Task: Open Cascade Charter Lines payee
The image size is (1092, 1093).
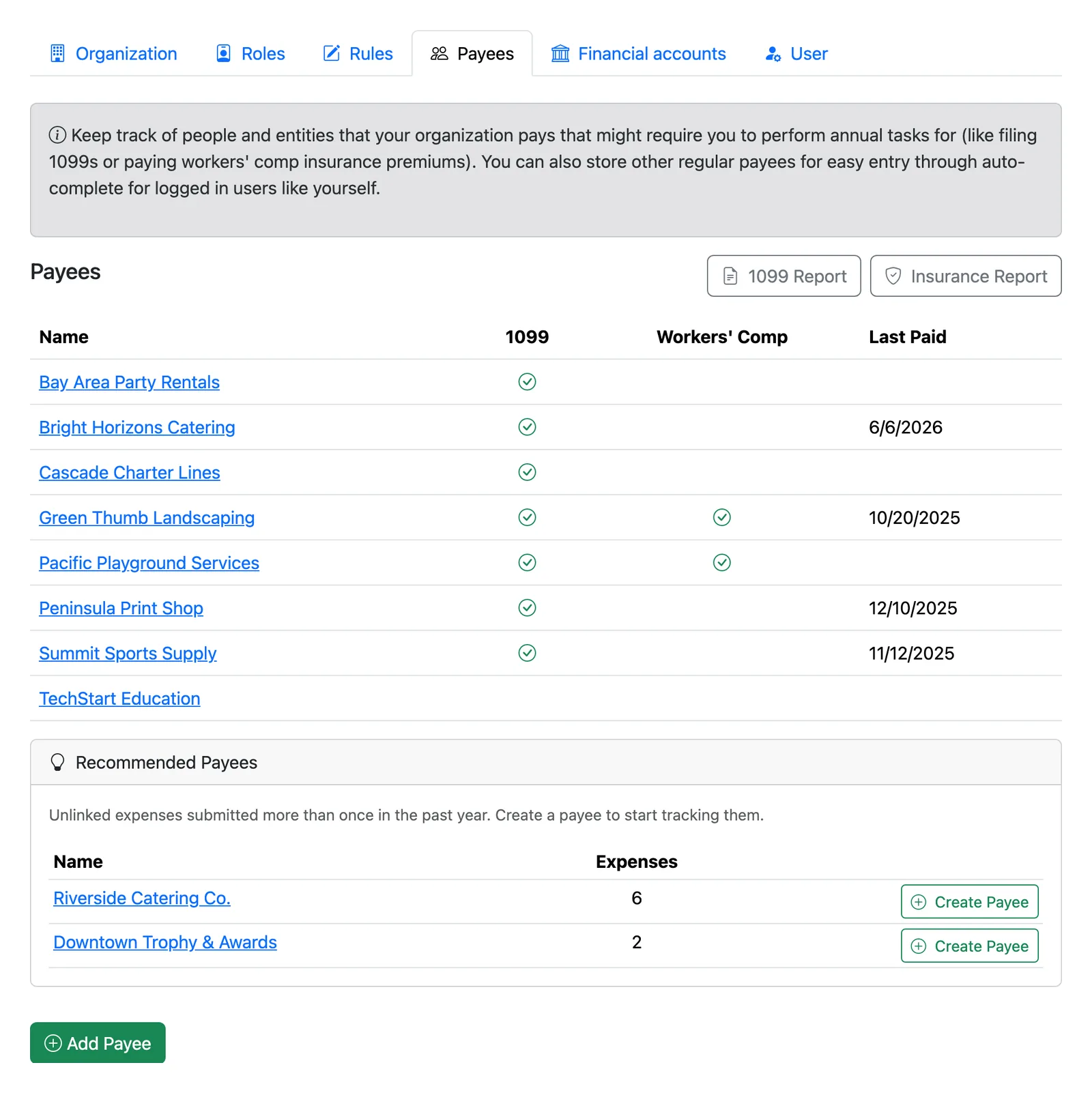Action: tap(129, 472)
